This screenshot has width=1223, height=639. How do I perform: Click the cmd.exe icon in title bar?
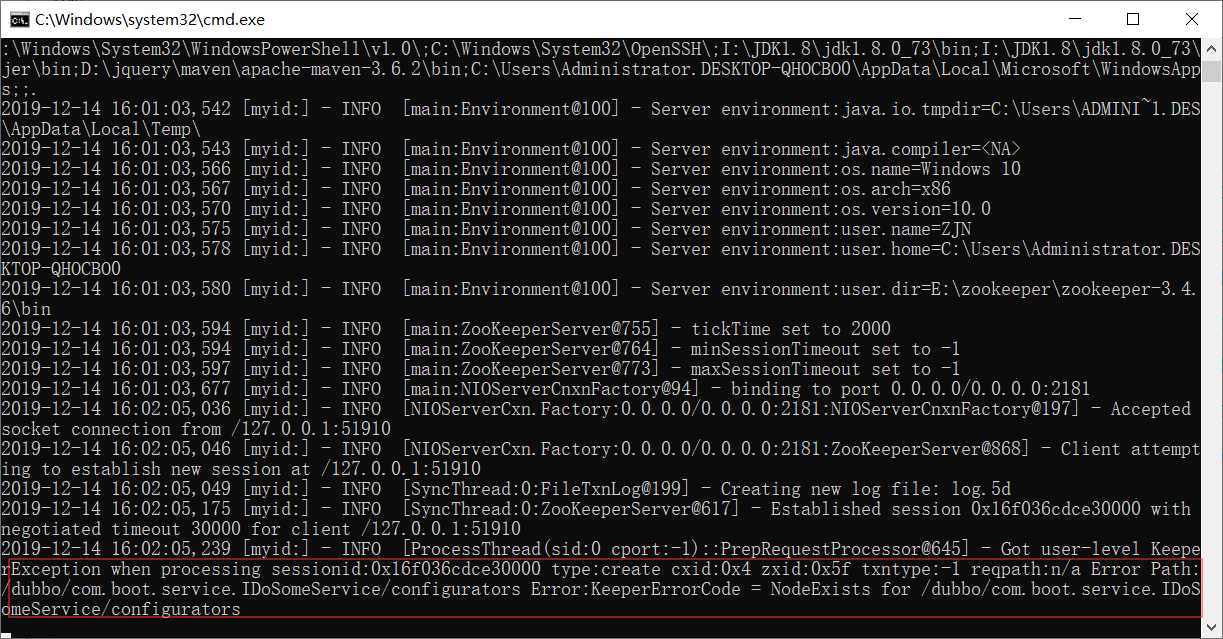coord(19,19)
